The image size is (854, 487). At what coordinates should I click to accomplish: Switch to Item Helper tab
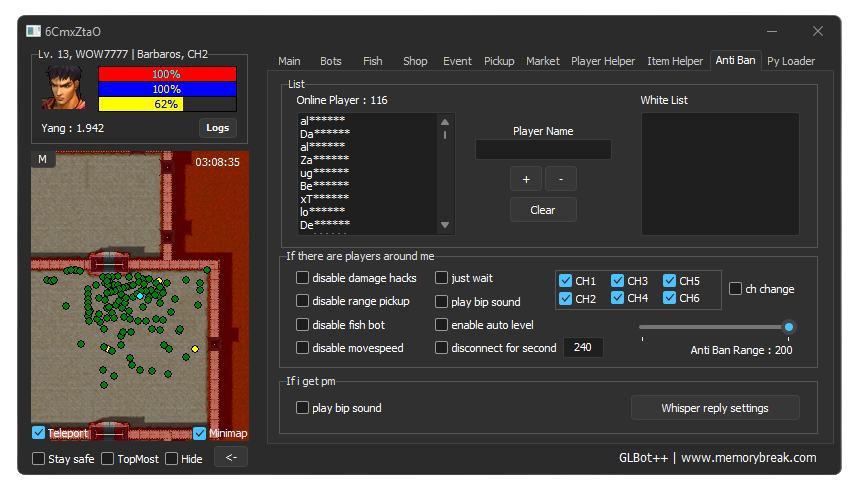pyautogui.click(x=675, y=61)
